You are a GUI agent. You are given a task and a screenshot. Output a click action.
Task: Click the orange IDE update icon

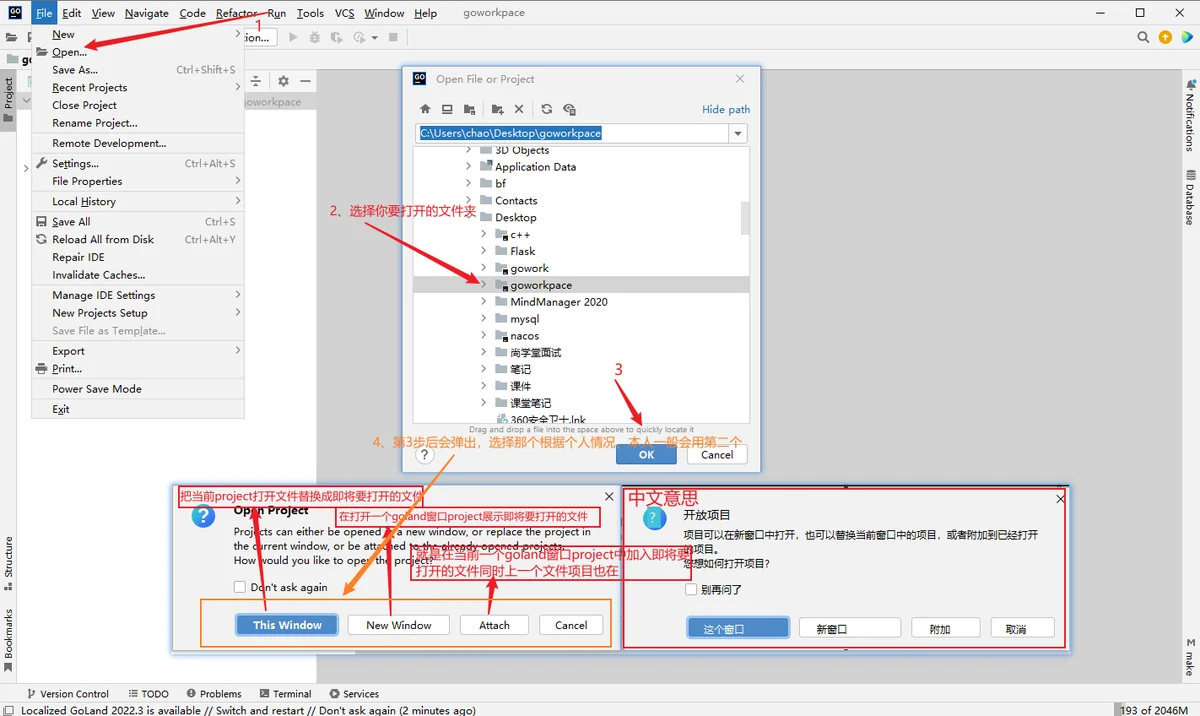[1165, 37]
